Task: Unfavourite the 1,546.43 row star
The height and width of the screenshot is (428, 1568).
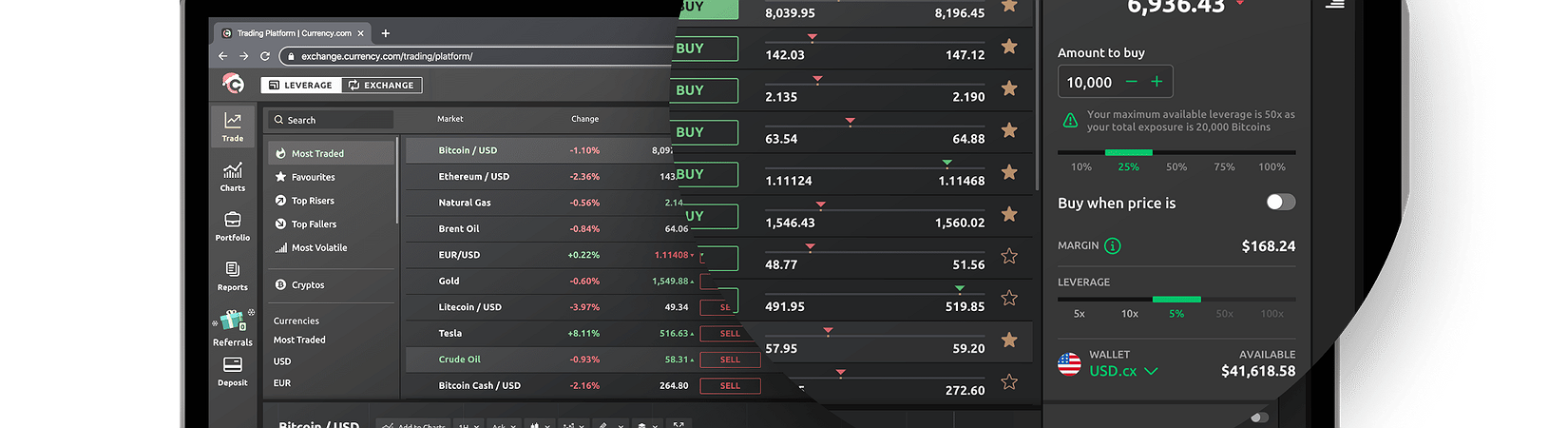Action: [1009, 214]
